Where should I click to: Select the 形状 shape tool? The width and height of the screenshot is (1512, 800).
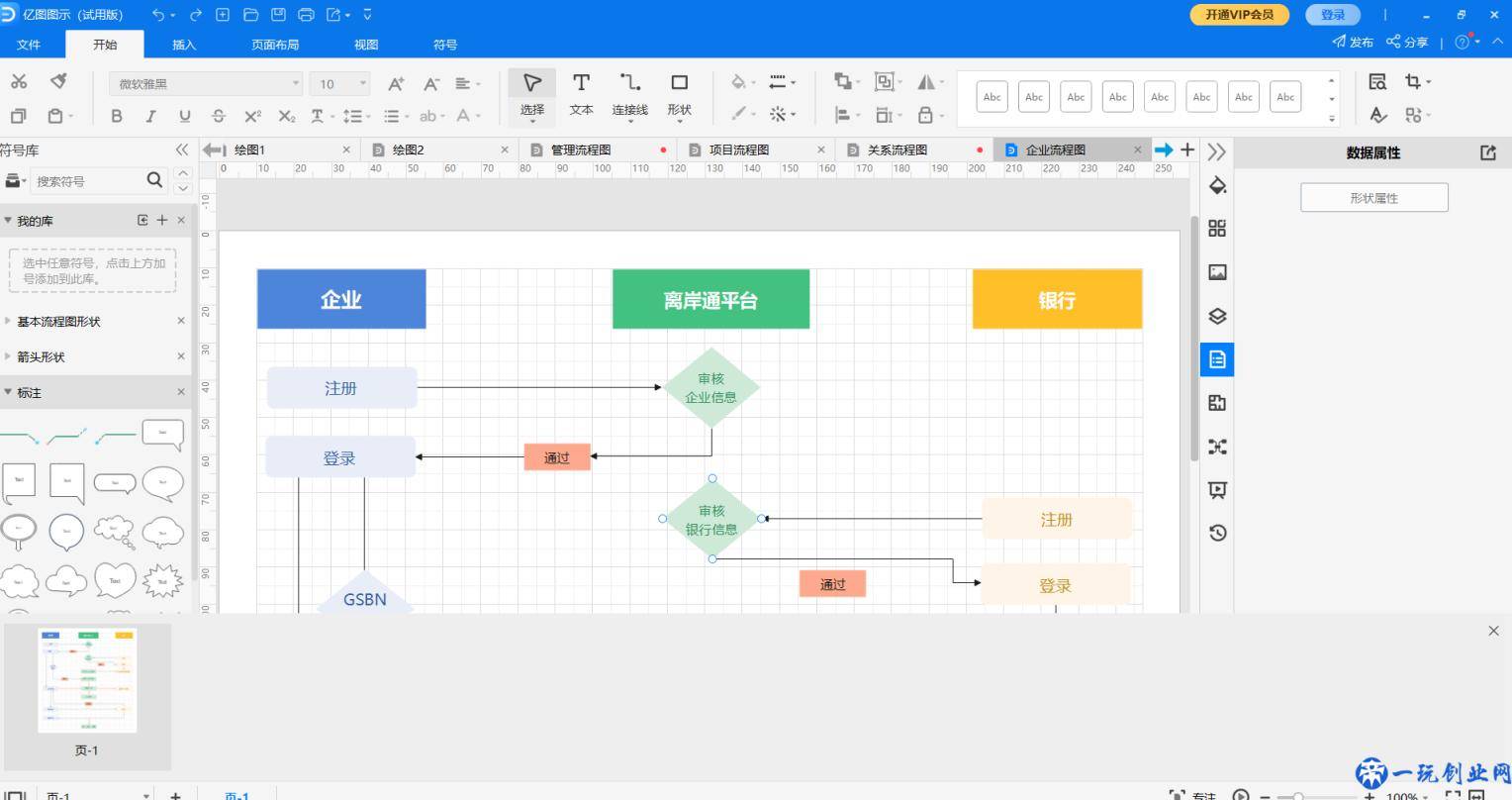(679, 95)
